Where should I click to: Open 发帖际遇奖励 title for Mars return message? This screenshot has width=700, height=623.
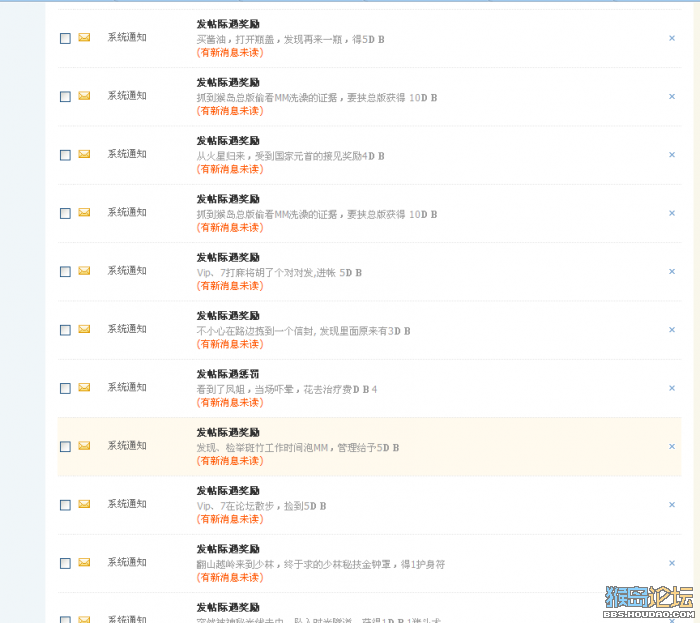pos(228,141)
